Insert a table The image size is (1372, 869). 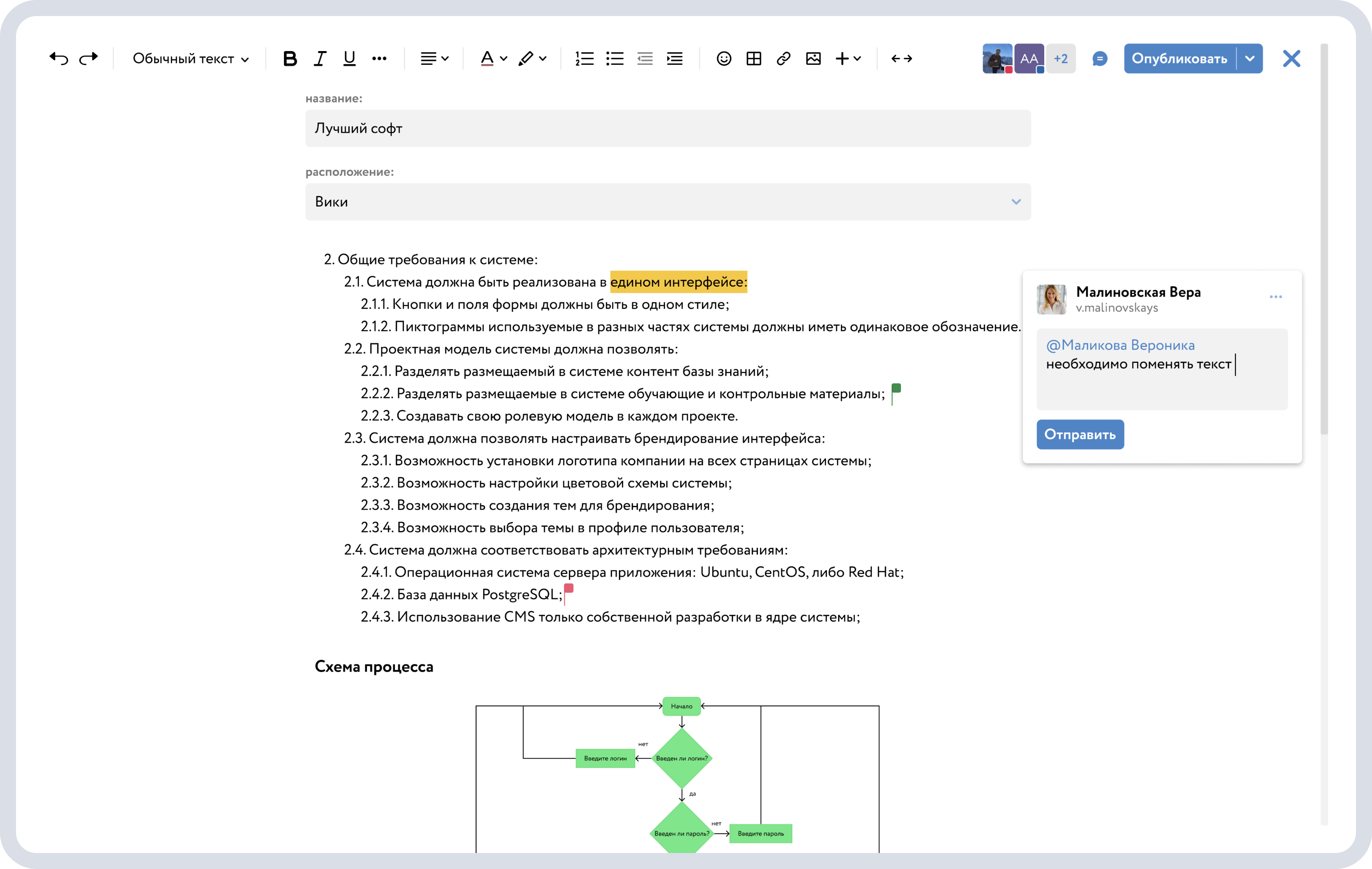(753, 58)
